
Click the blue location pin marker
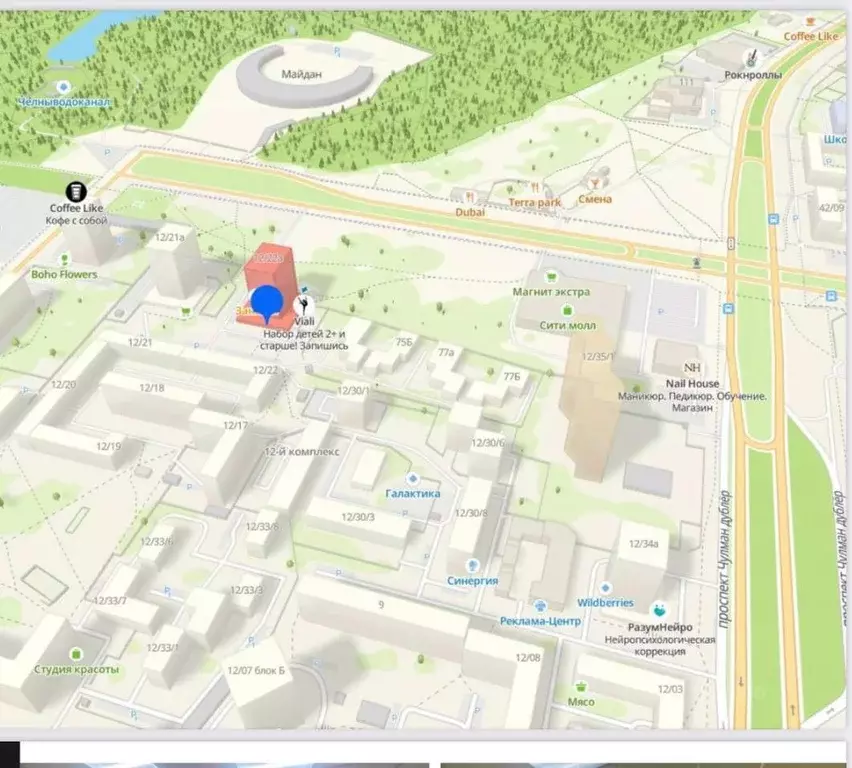(267, 303)
